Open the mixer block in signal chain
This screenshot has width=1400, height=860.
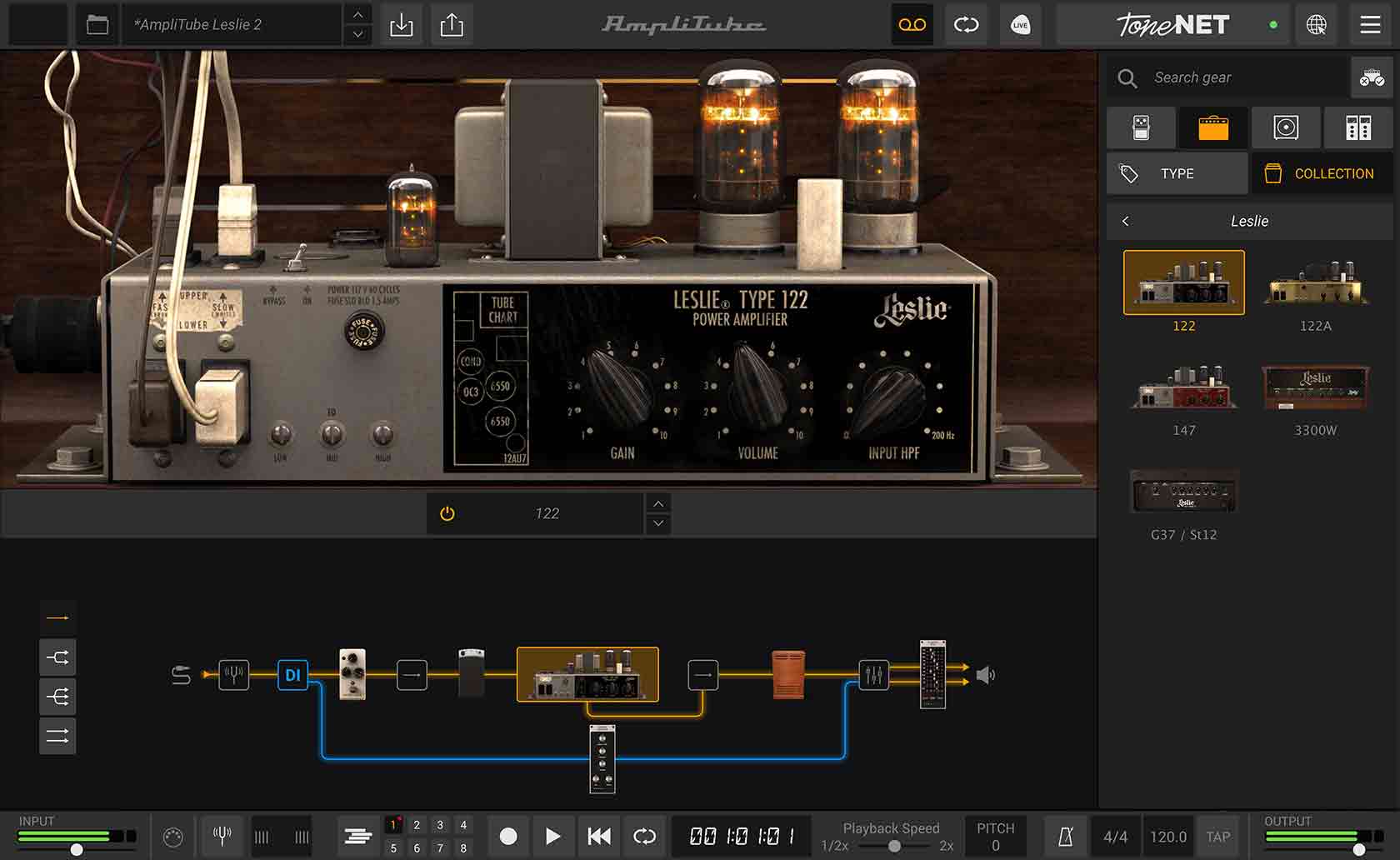[x=873, y=674]
